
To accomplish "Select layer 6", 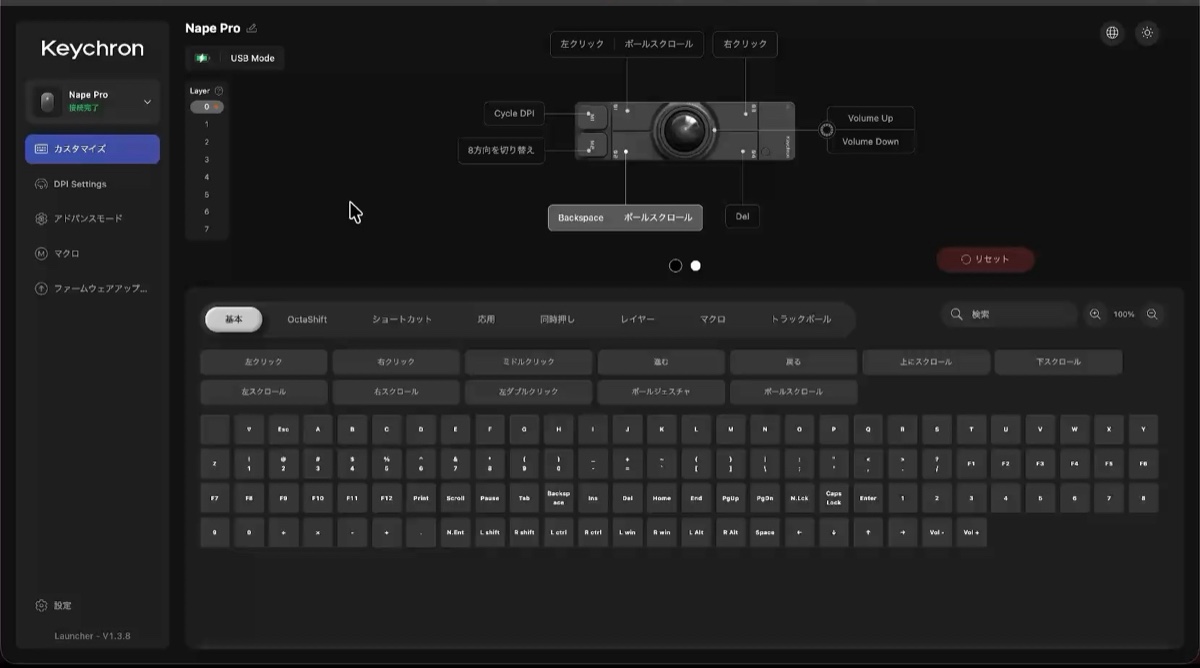I will pyautogui.click(x=207, y=212).
